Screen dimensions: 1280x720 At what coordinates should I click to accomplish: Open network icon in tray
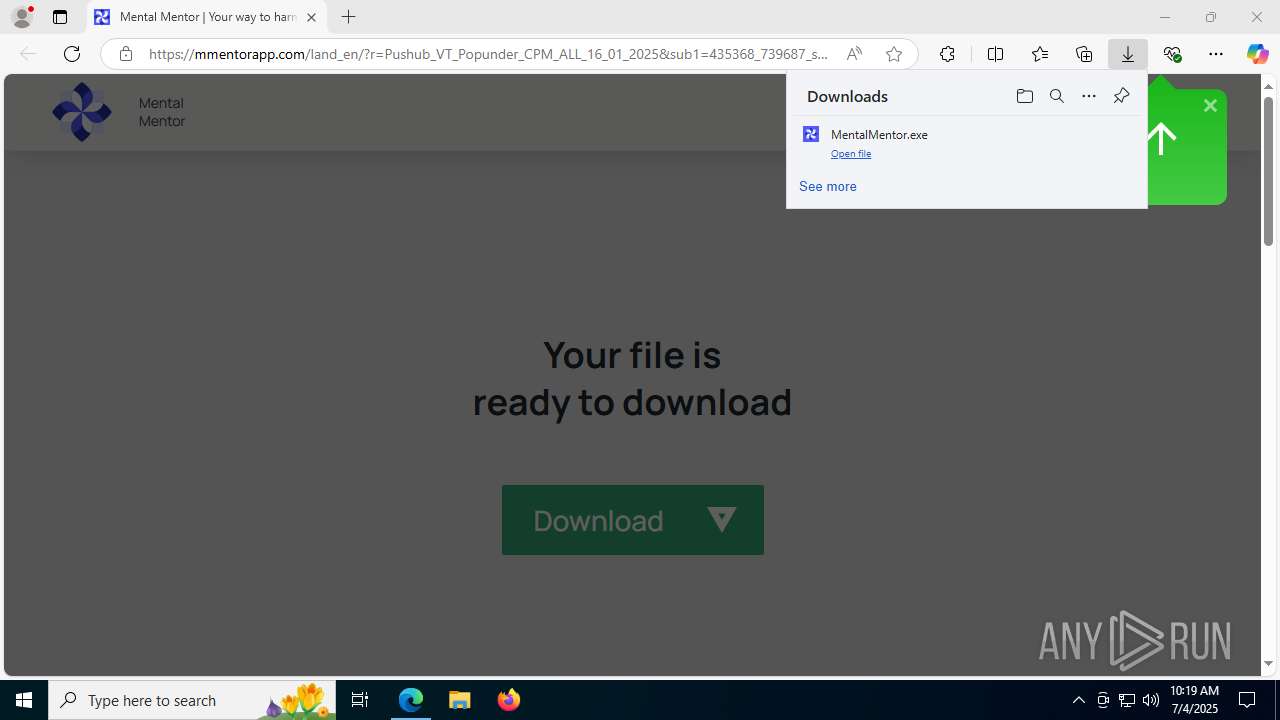tap(1127, 700)
